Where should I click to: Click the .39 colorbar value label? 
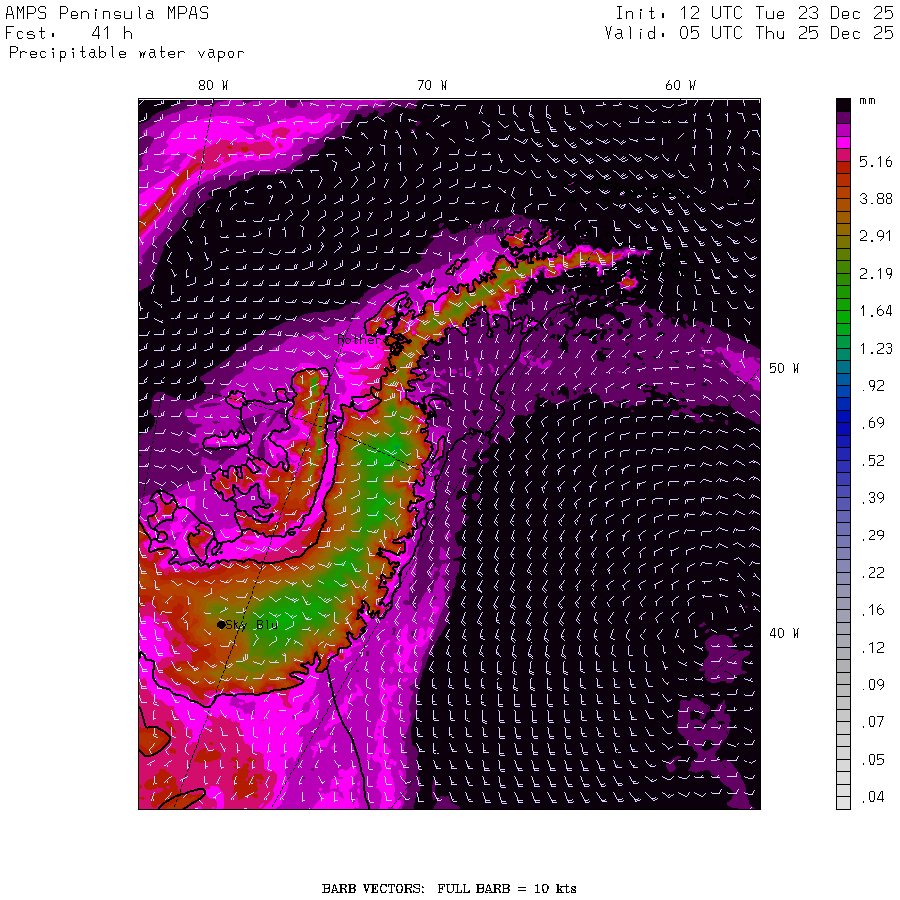(x=873, y=498)
